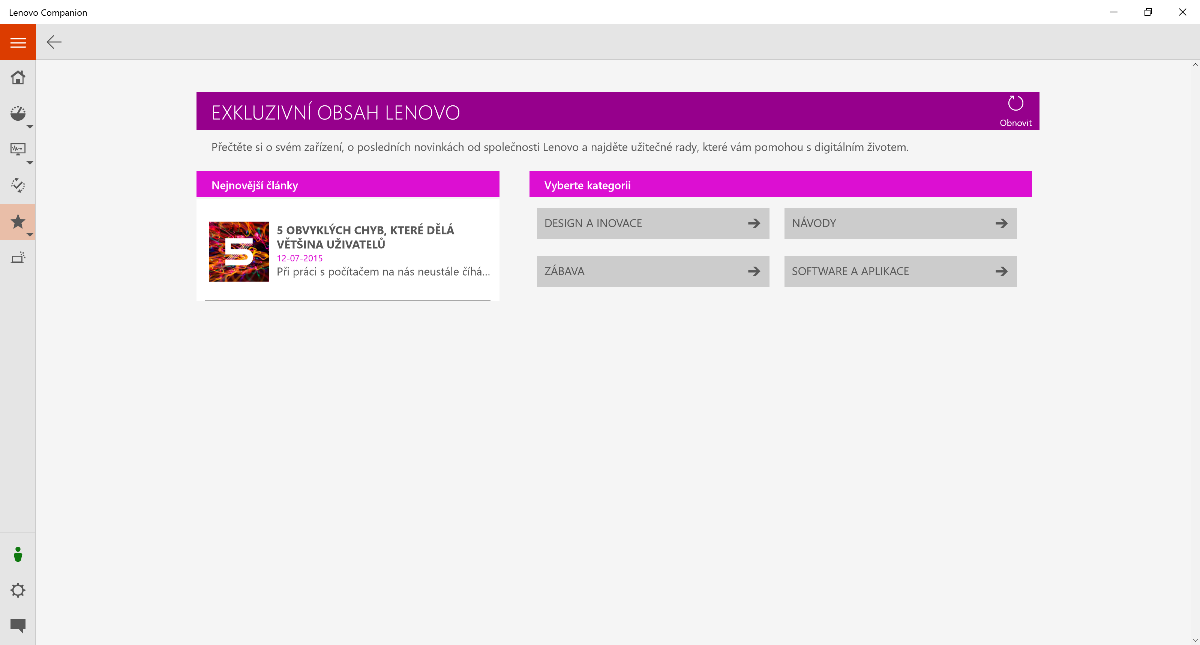The width and height of the screenshot is (1200, 645).
Task: Click the Obnovit refresh button
Action: click(1015, 109)
